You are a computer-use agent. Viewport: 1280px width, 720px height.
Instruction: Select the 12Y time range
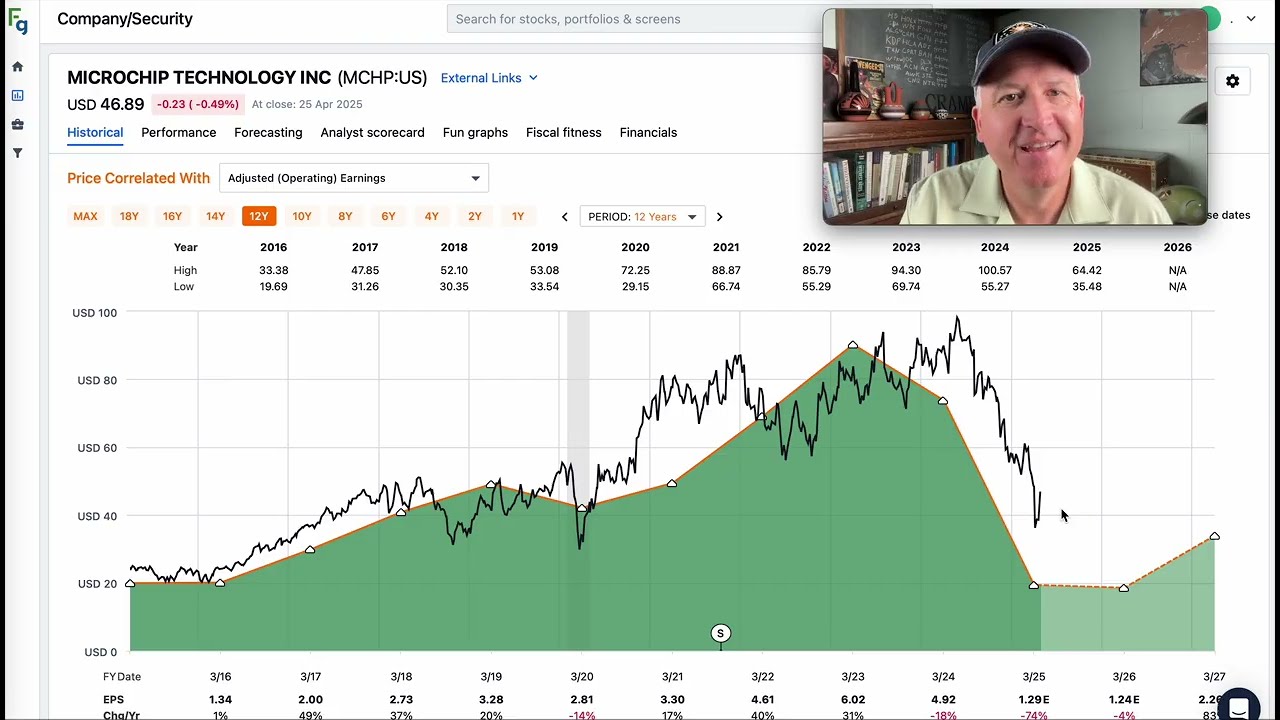click(x=259, y=216)
